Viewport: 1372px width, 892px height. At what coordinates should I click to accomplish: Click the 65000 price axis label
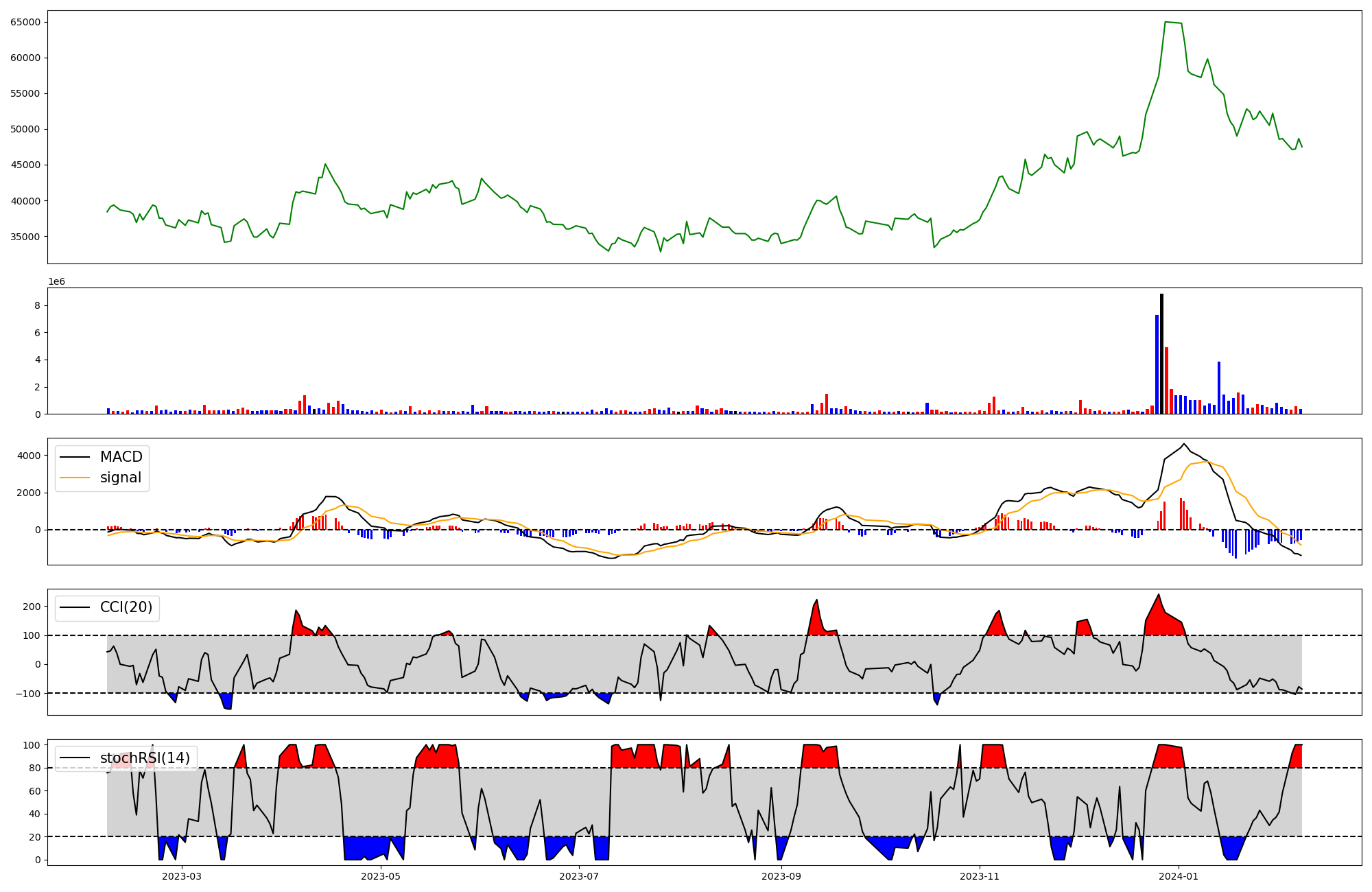pos(25,22)
